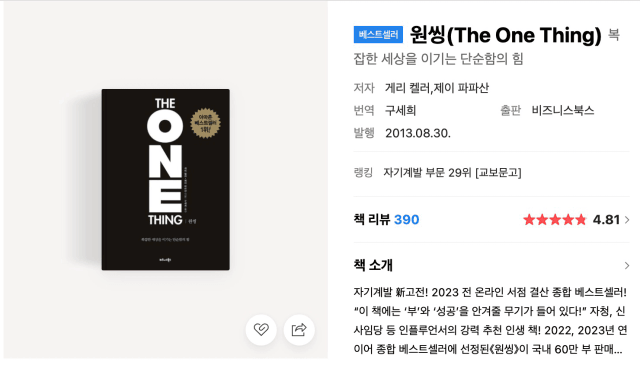Viewport: 640px width, 368px height.
Task: Click the 책 소개 heading
Action: click(373, 265)
